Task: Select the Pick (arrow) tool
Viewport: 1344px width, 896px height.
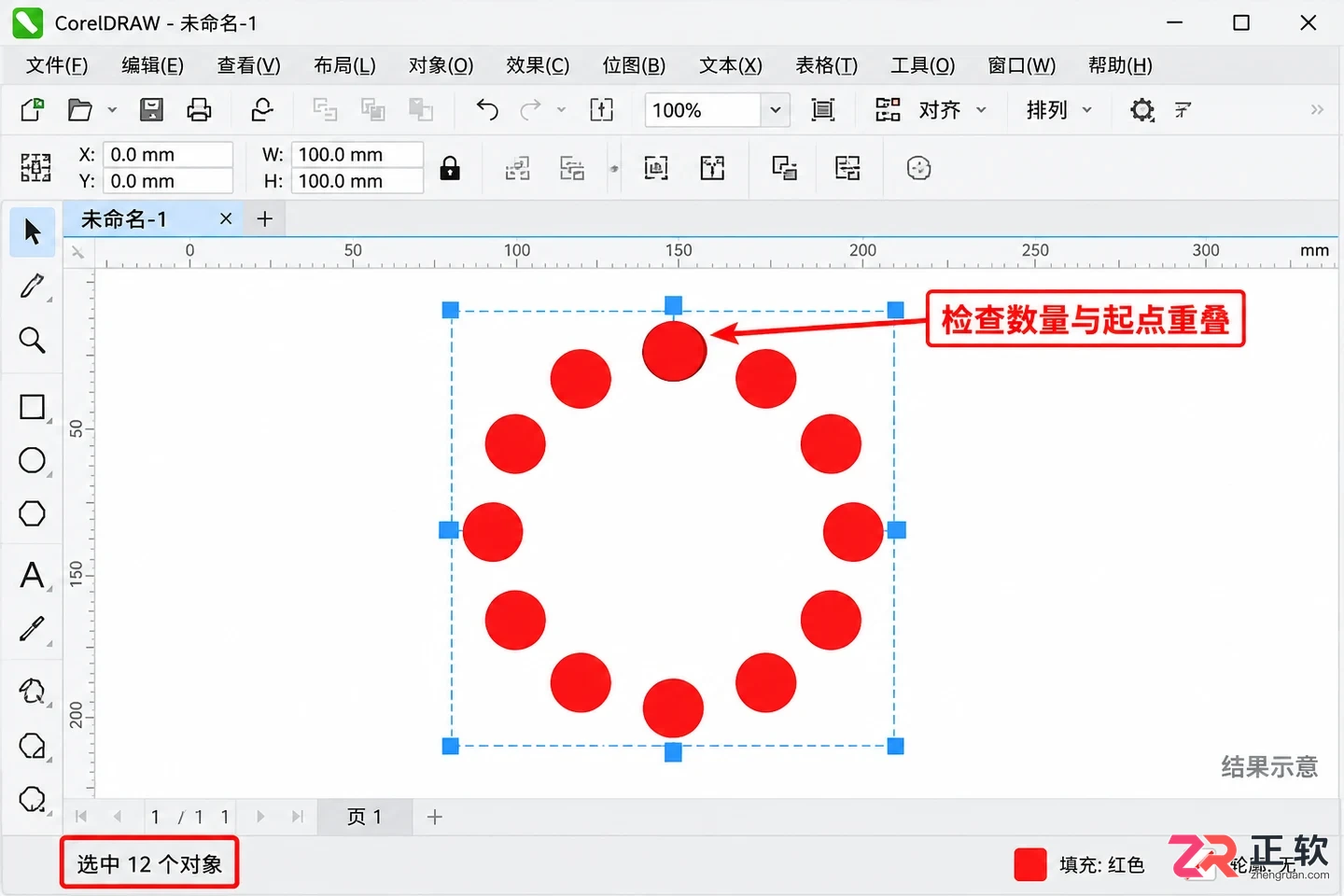Action: coord(33,231)
